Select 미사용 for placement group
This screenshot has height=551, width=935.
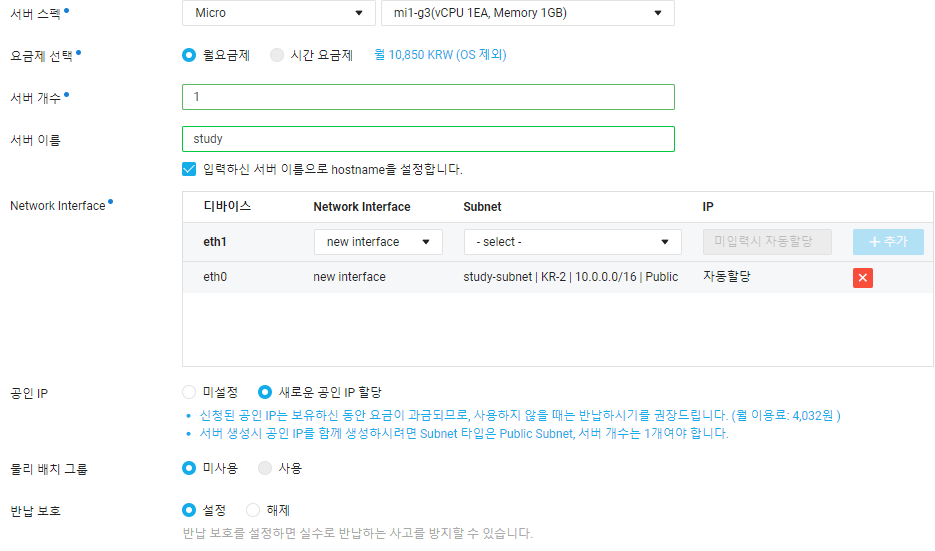[x=189, y=467]
